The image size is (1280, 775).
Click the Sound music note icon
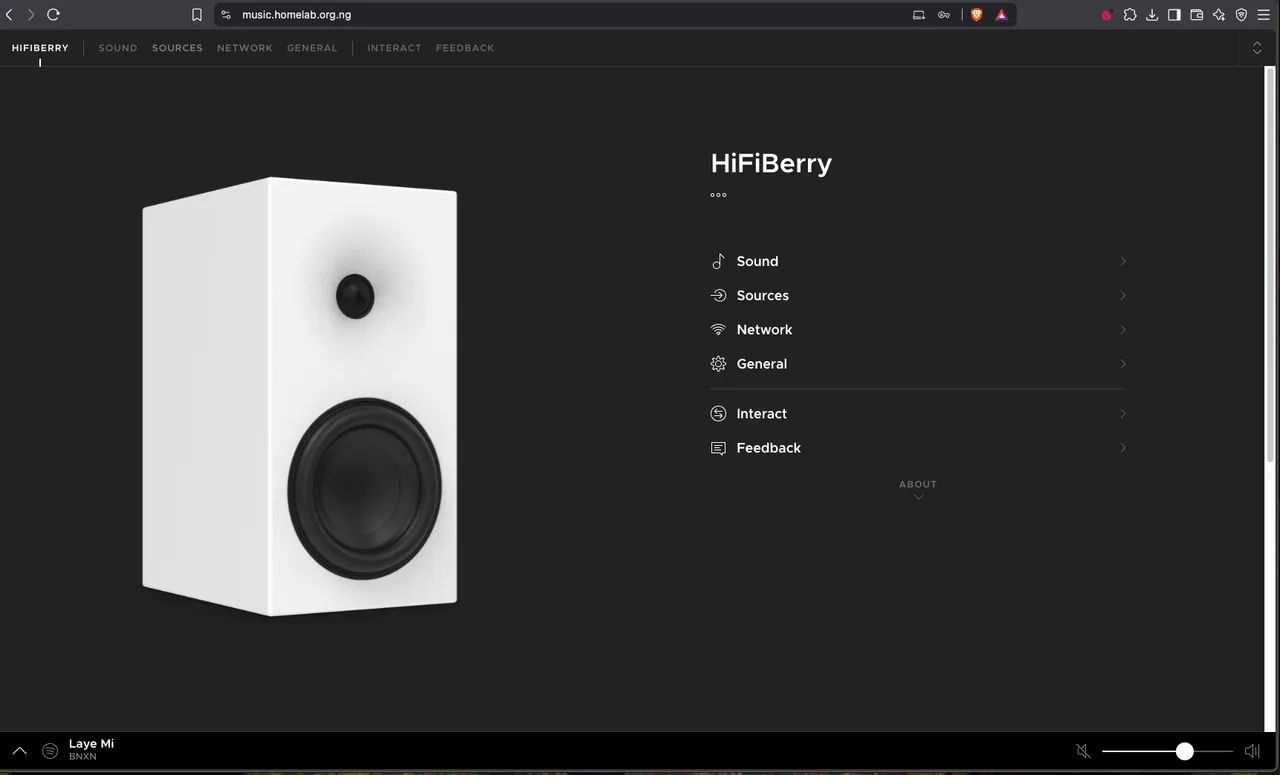718,261
